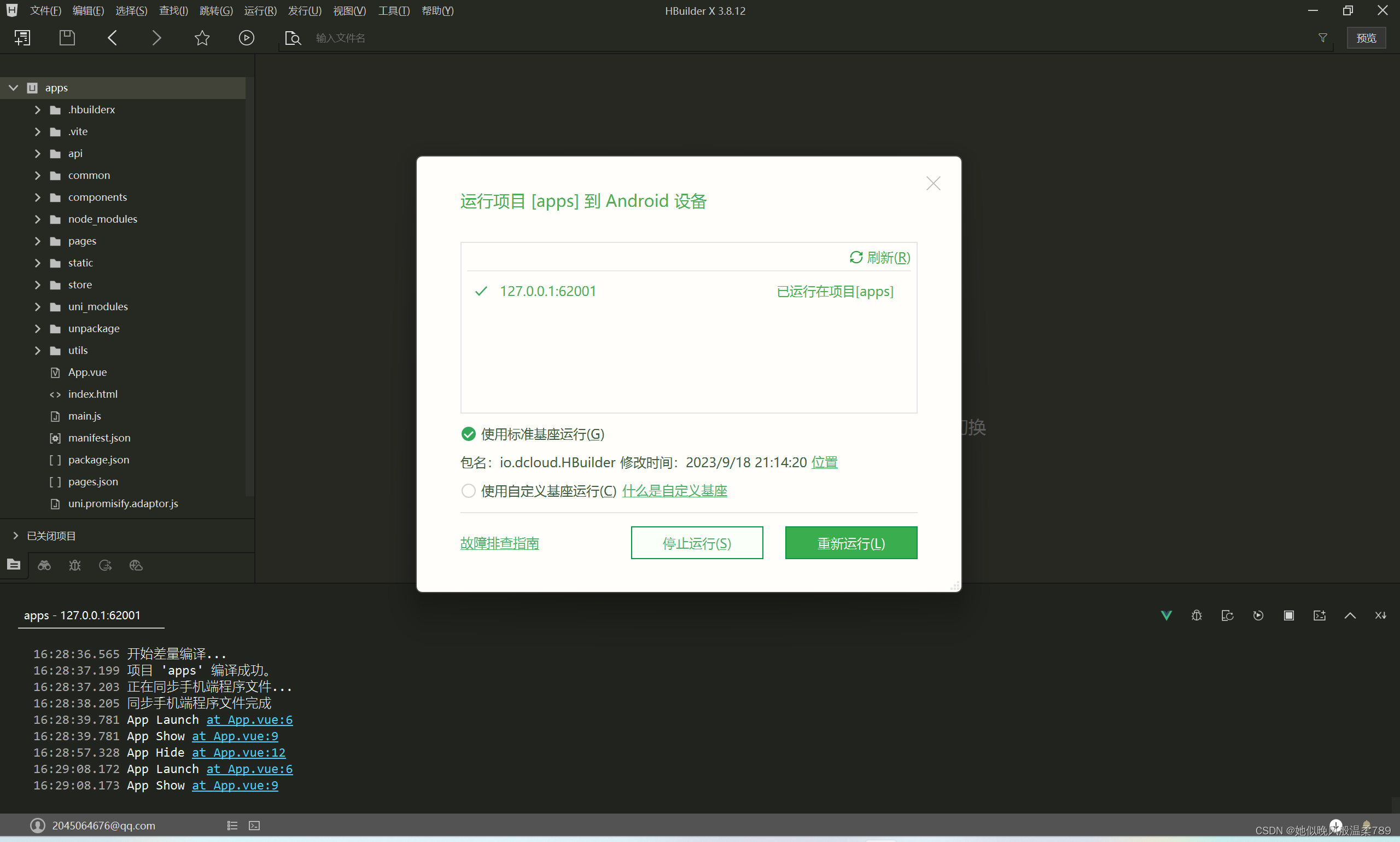Select custom base run option
This screenshot has width=1400, height=842.
(x=468, y=491)
